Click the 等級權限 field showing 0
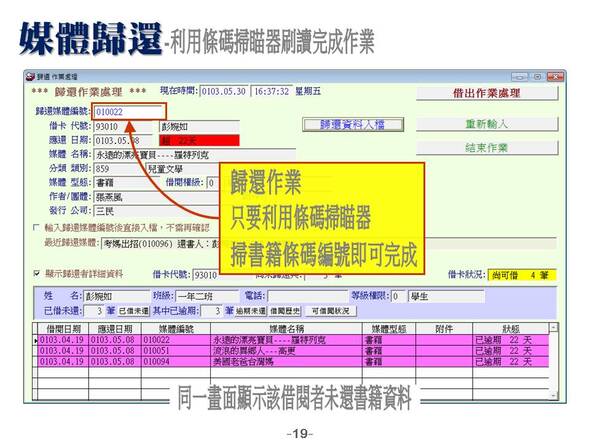 tap(398, 296)
